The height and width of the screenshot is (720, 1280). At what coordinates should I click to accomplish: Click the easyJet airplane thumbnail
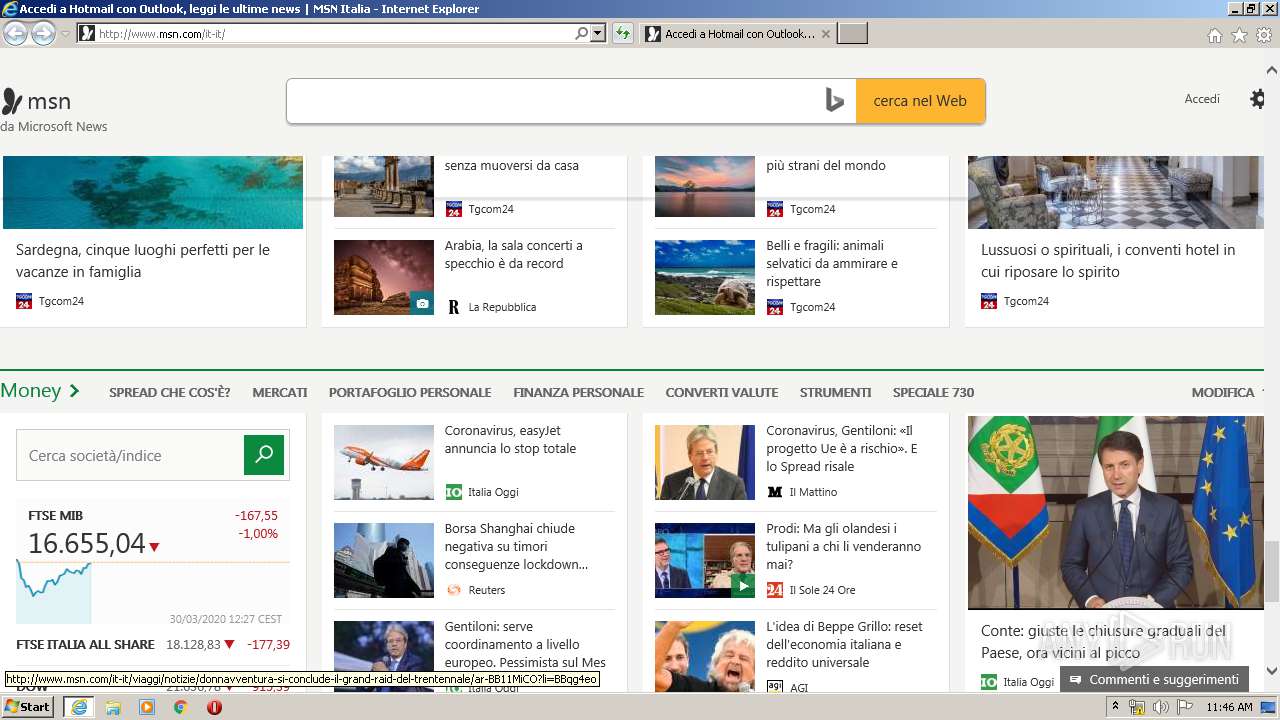point(384,462)
